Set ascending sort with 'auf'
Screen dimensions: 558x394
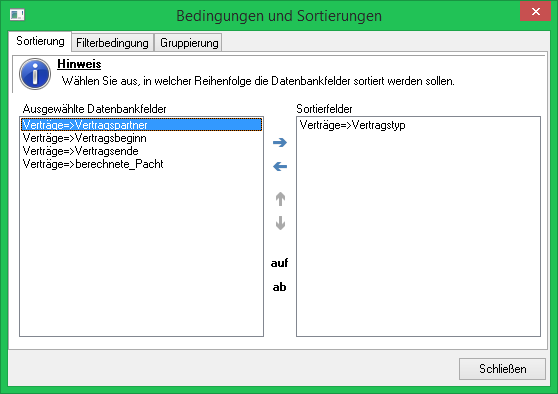coord(279,263)
